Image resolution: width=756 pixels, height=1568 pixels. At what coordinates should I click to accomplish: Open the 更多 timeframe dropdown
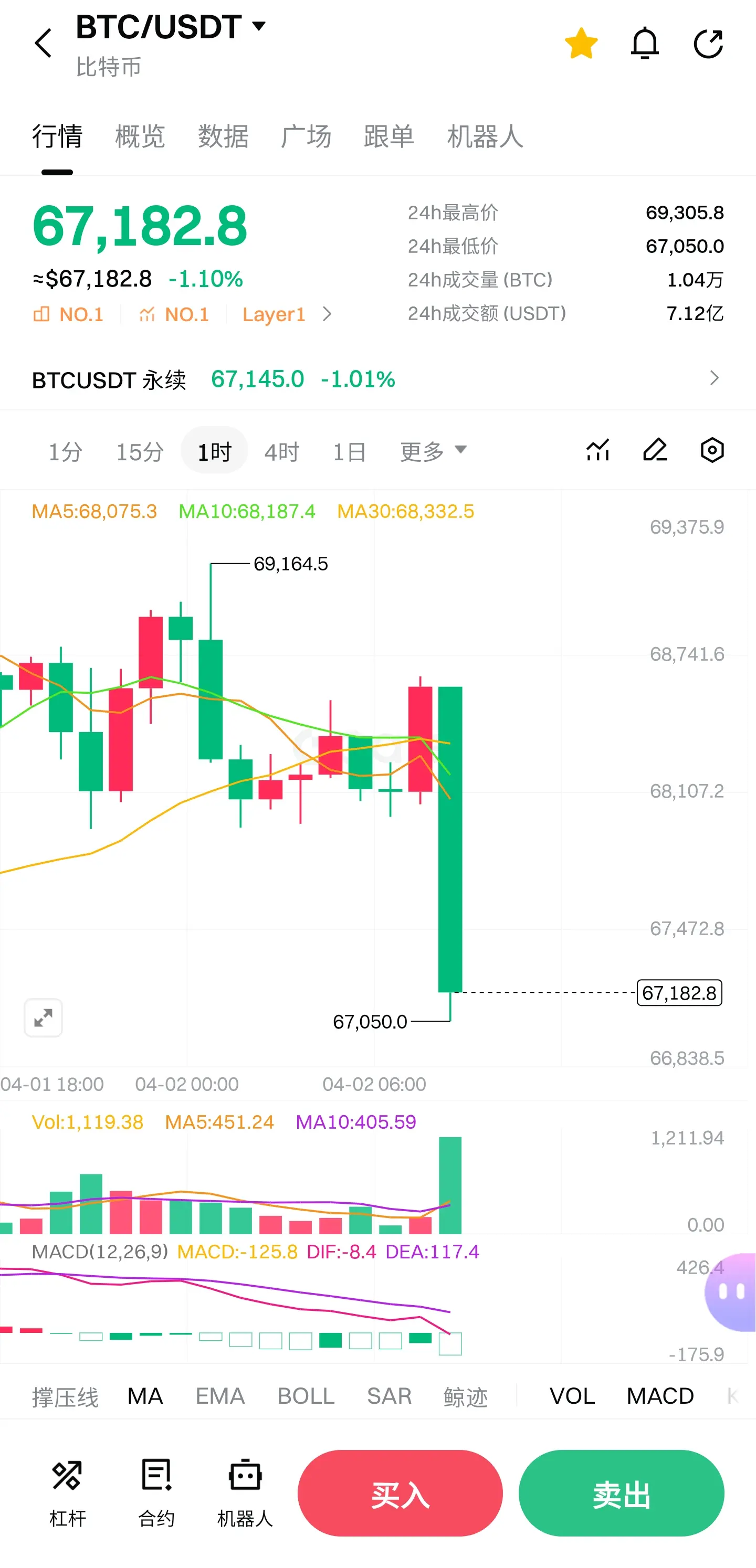(433, 451)
